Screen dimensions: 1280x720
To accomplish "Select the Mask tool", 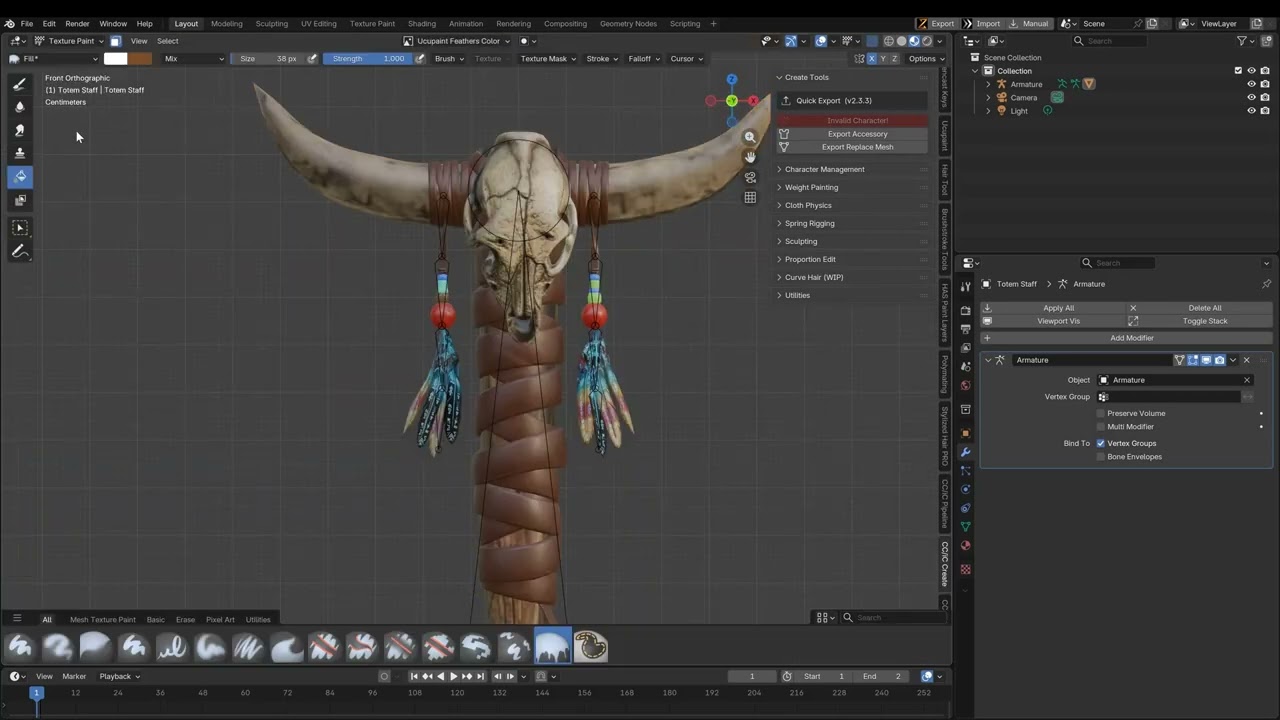I will [x=20, y=200].
